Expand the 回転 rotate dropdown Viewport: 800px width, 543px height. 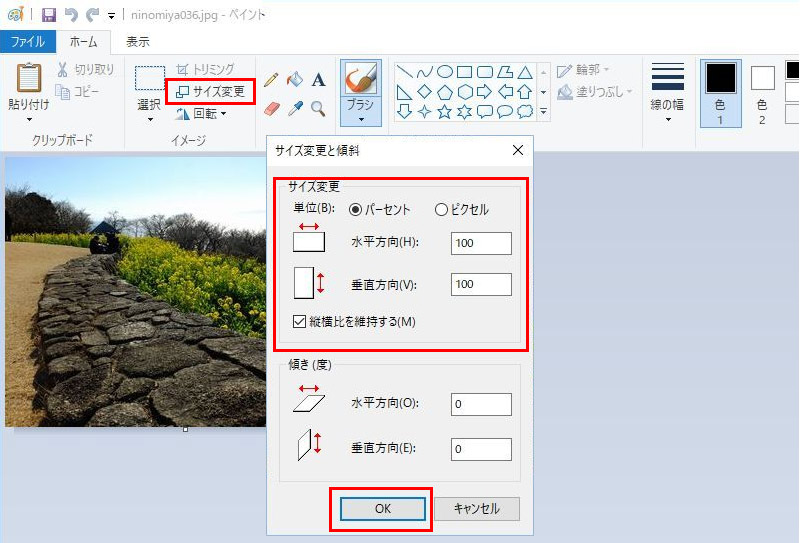pyautogui.click(x=224, y=113)
